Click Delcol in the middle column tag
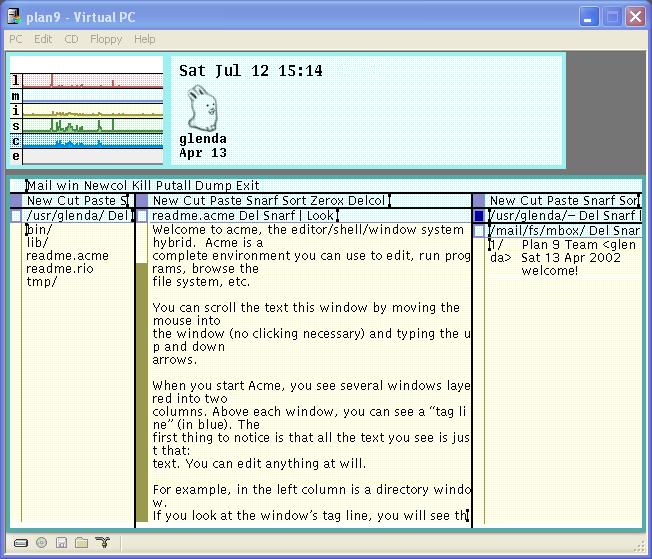This screenshot has width=652, height=559. click(366, 201)
